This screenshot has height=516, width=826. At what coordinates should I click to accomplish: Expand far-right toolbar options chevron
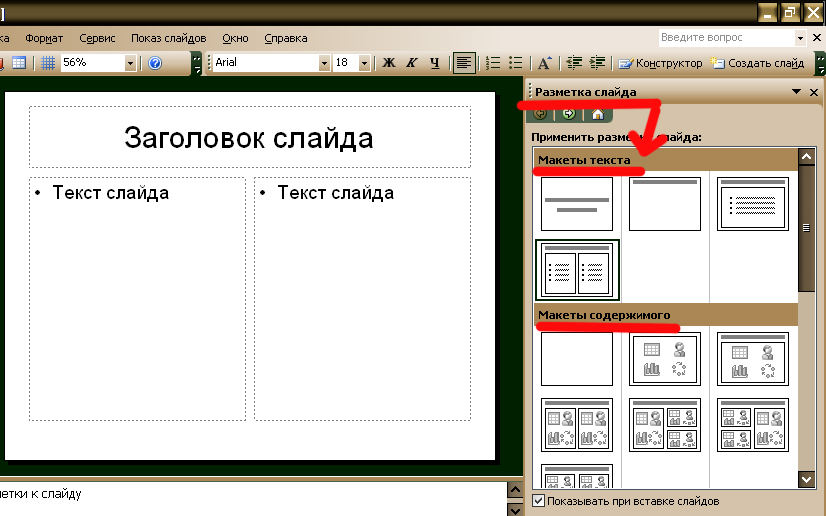tap(820, 63)
